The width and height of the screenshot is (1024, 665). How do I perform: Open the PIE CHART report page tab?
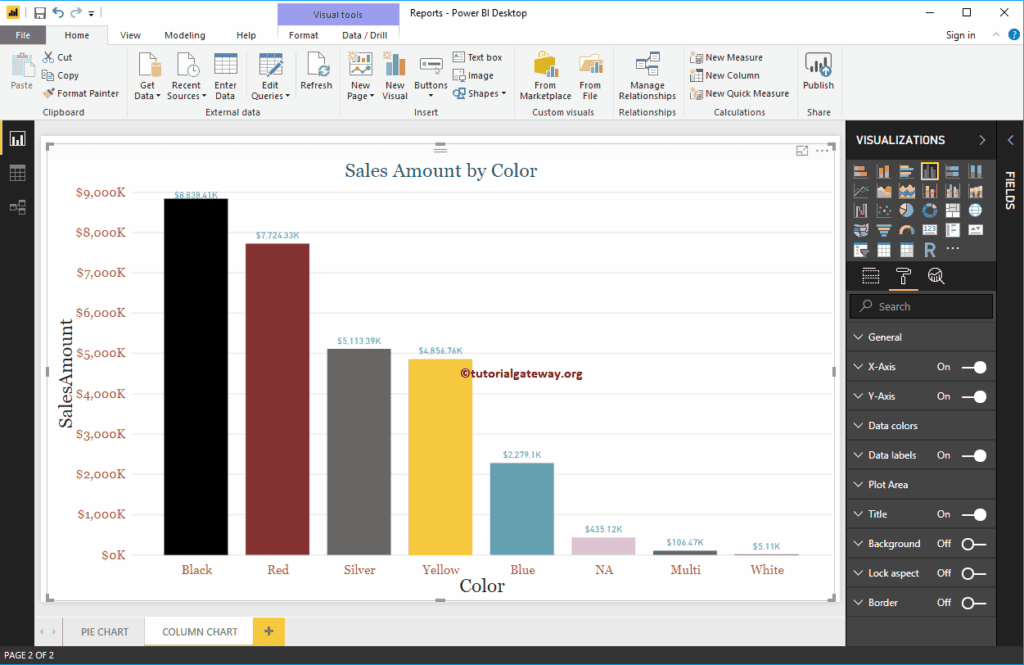[103, 631]
